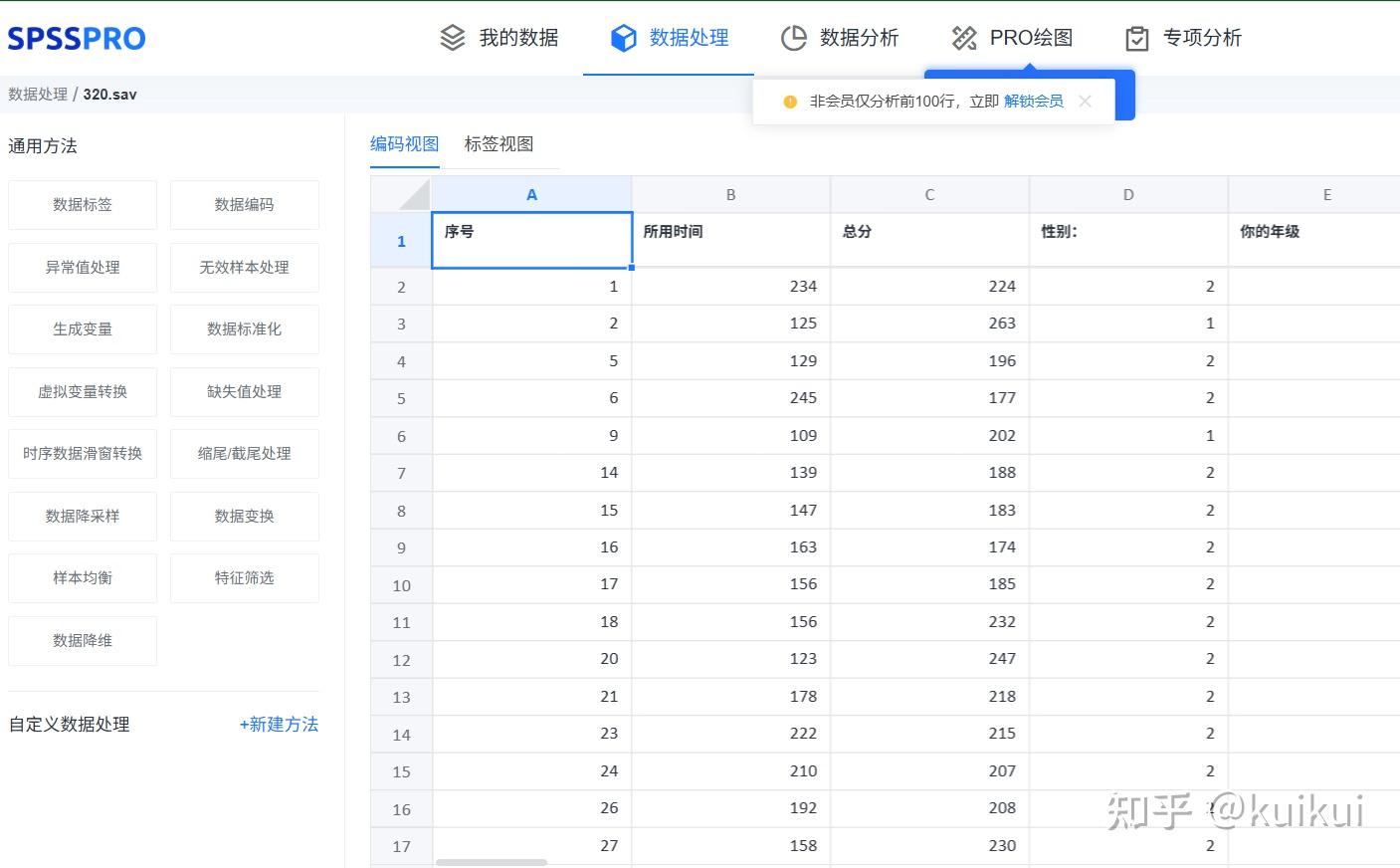Open the 缺失值处理 missing-value tool
The image size is (1400, 868).
(x=244, y=391)
